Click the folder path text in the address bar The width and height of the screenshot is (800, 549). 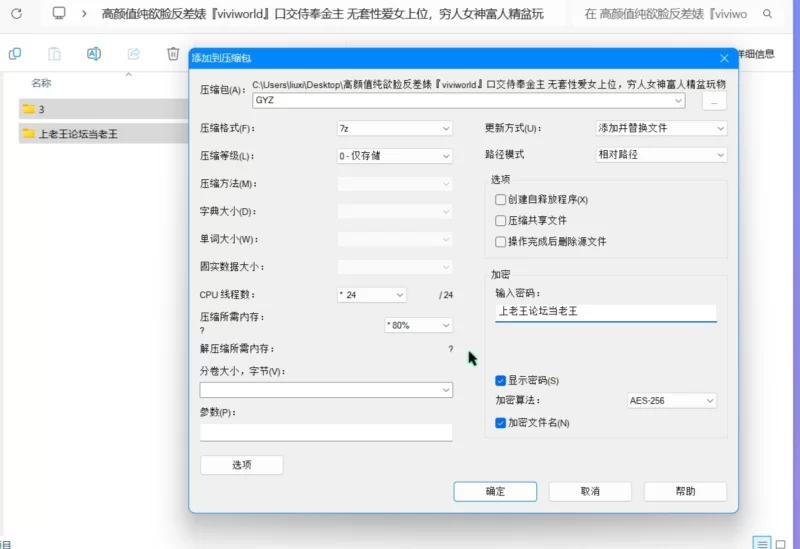coord(322,14)
